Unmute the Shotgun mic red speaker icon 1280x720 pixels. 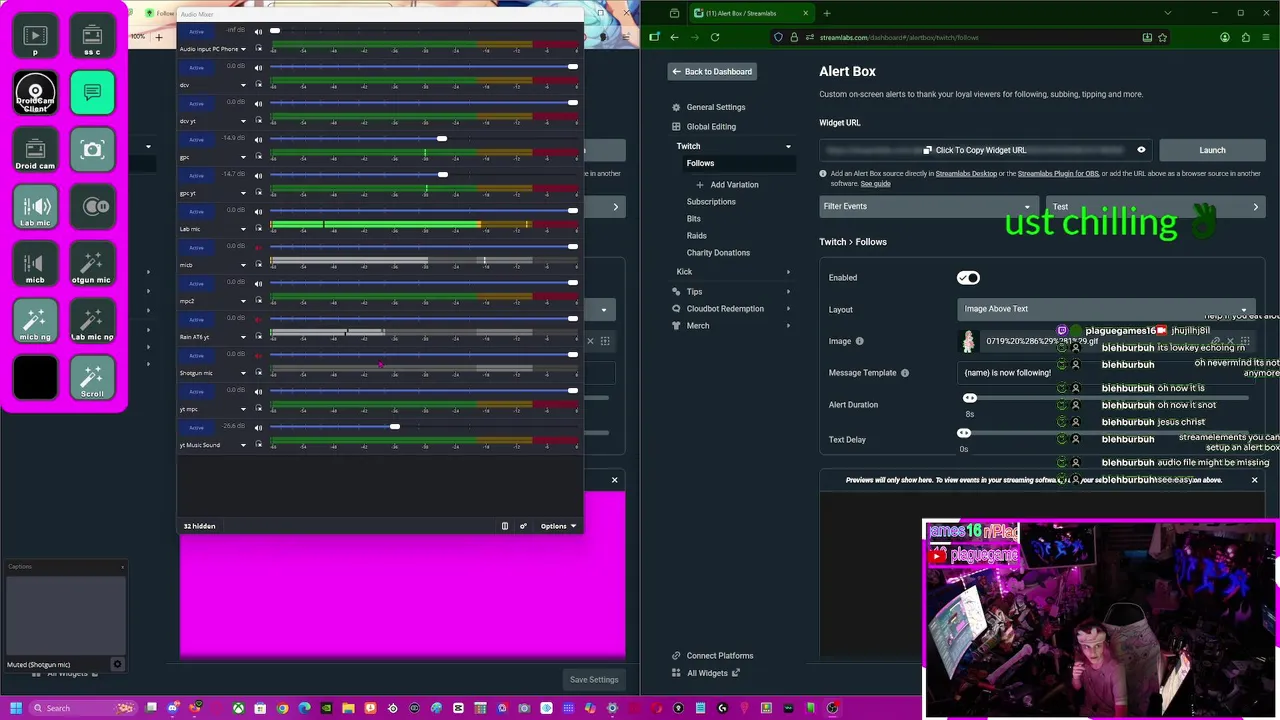click(259, 355)
